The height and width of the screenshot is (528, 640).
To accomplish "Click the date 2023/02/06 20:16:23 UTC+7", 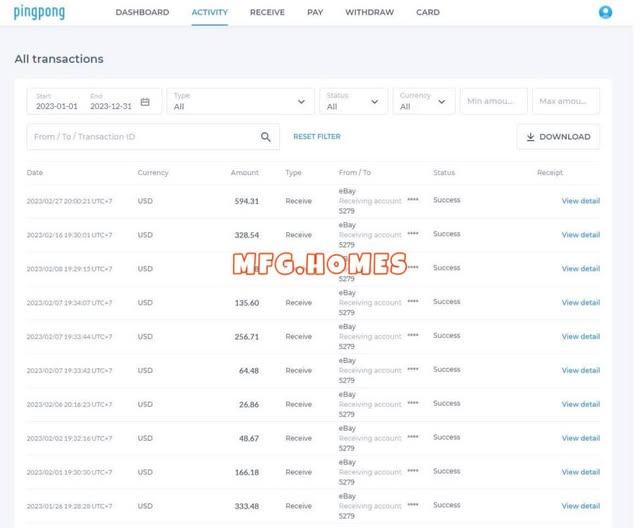I will tap(69, 404).
